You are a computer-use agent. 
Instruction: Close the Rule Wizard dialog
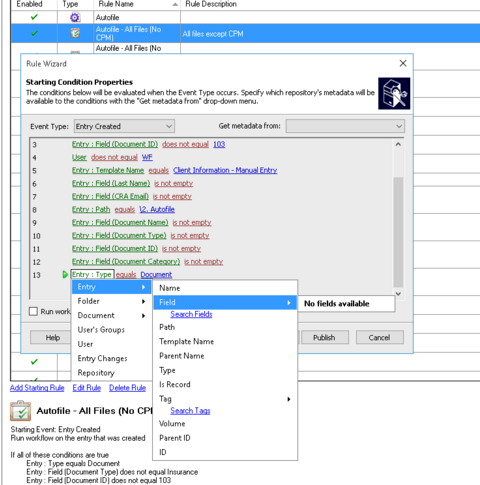[403, 63]
